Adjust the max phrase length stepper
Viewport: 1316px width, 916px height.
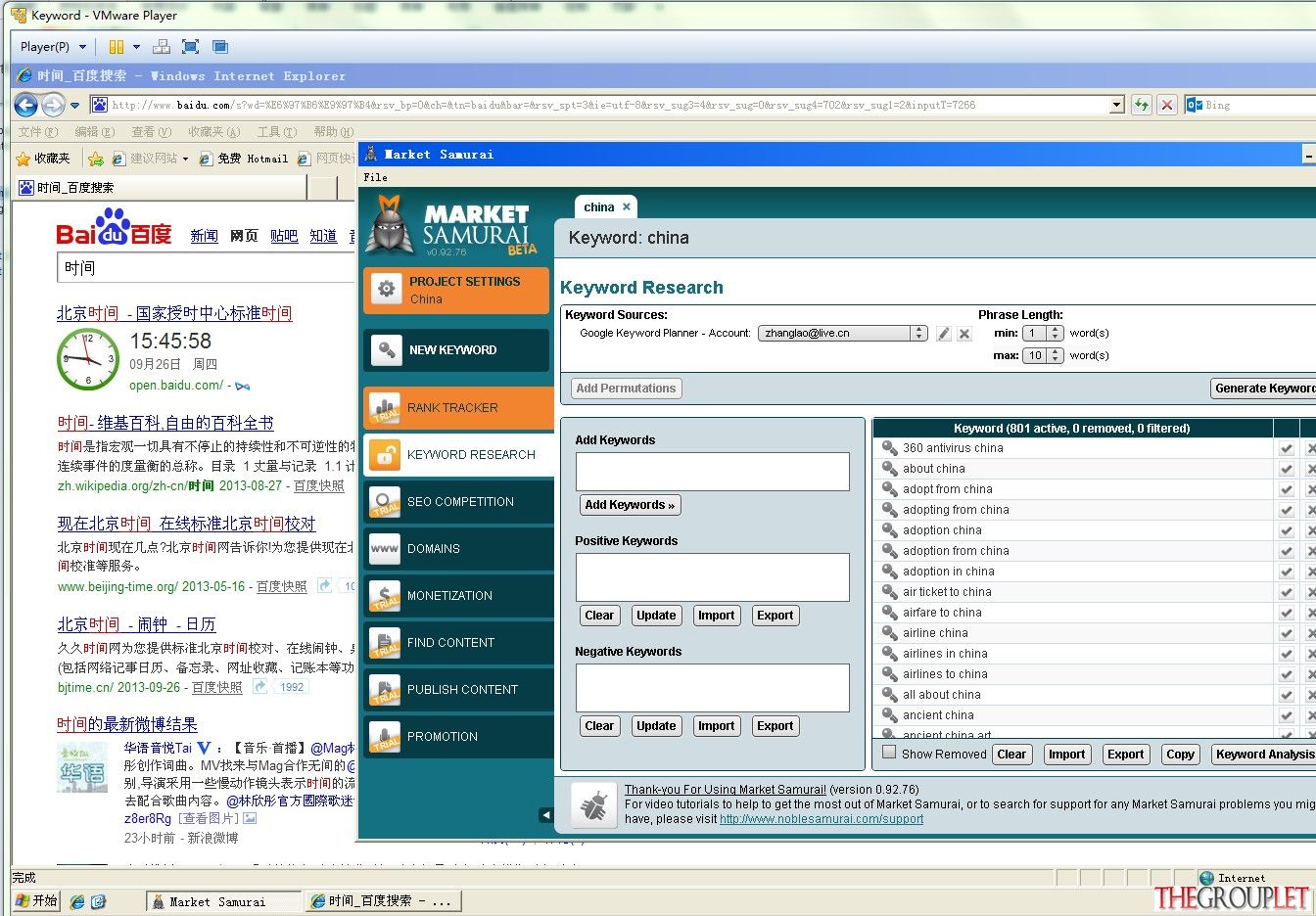click(1055, 356)
